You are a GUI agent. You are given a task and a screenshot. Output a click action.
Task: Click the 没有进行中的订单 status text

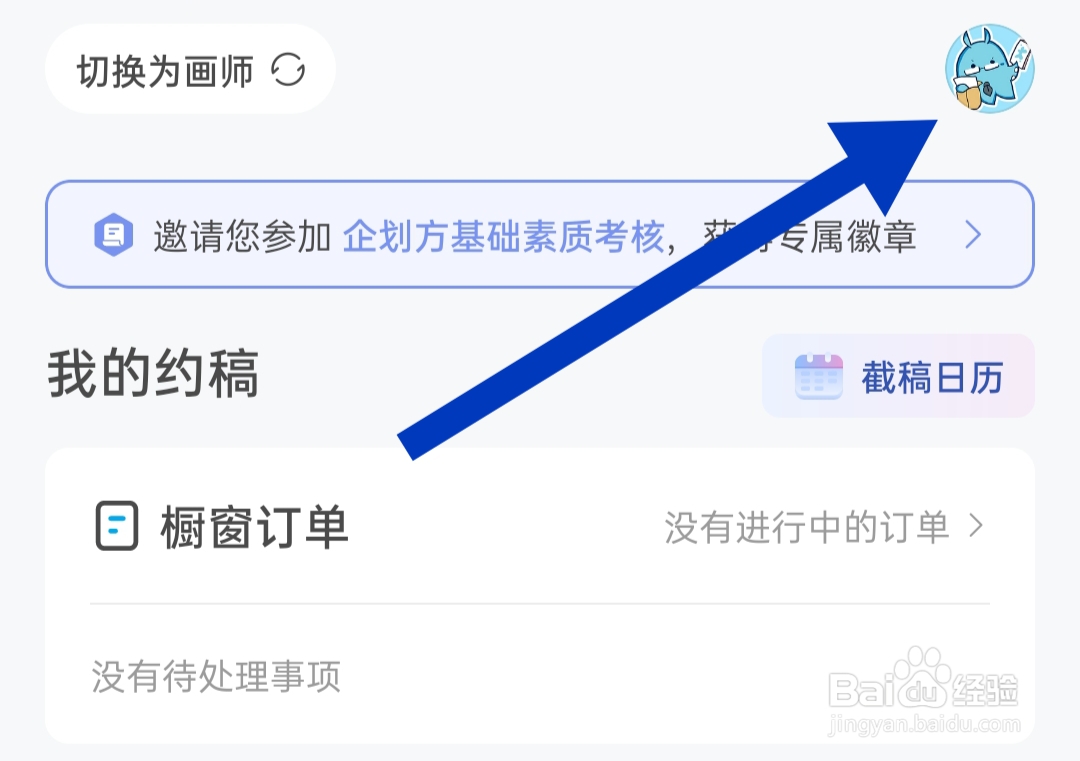click(x=807, y=527)
